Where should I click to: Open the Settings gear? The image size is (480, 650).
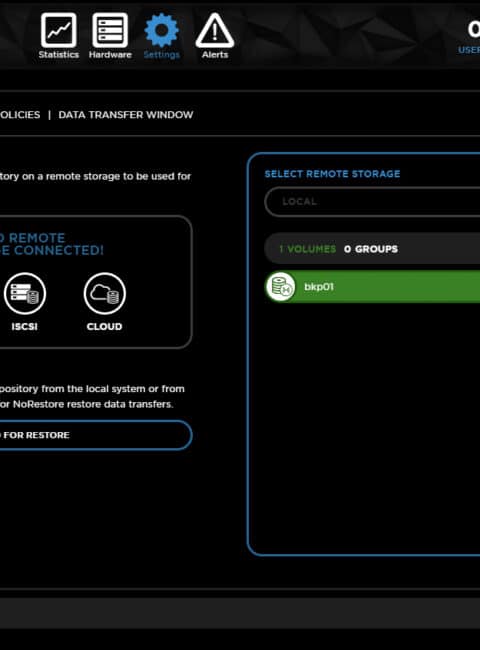[x=162, y=36]
